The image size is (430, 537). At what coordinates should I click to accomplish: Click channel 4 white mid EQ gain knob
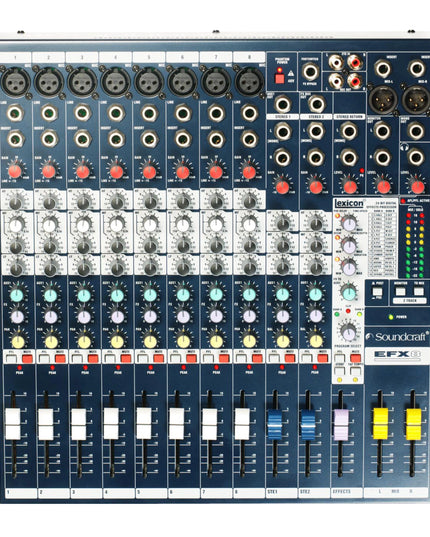116,225
